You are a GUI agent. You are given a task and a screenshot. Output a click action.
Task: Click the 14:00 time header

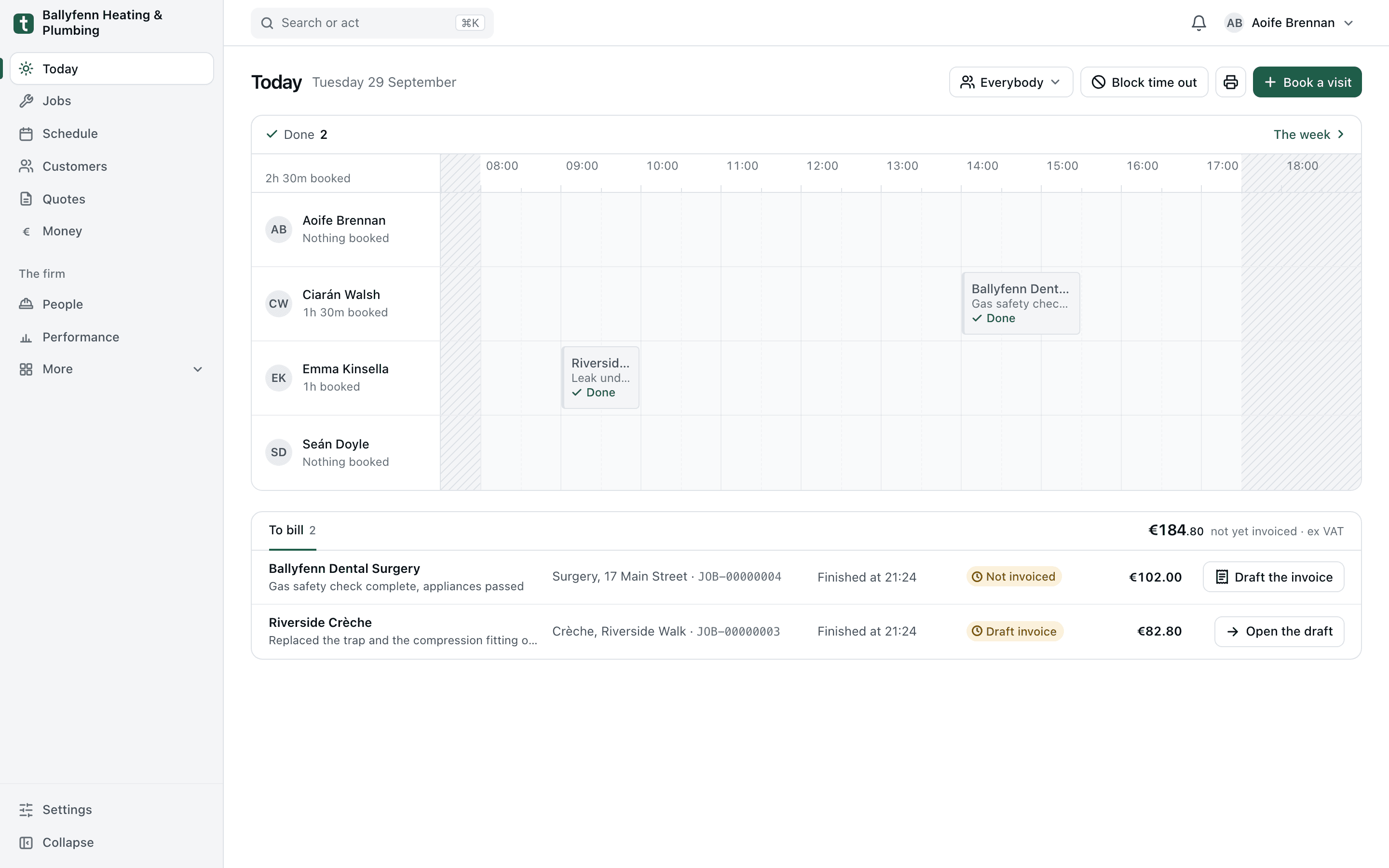pos(982,166)
